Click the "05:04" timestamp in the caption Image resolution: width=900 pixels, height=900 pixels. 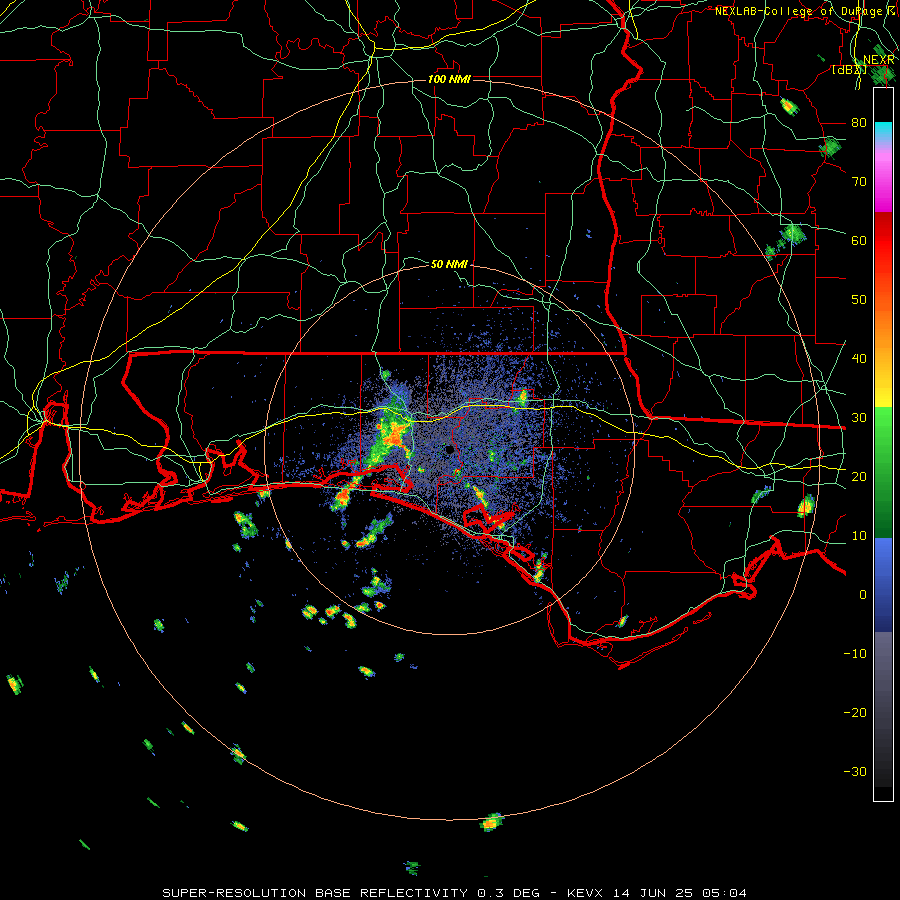point(723,893)
